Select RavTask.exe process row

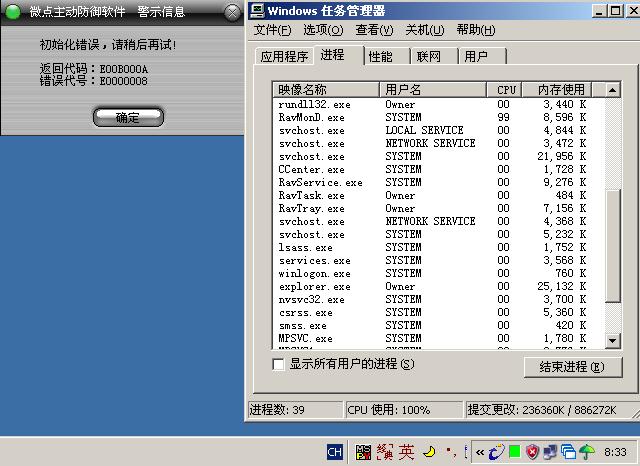tap(438, 195)
